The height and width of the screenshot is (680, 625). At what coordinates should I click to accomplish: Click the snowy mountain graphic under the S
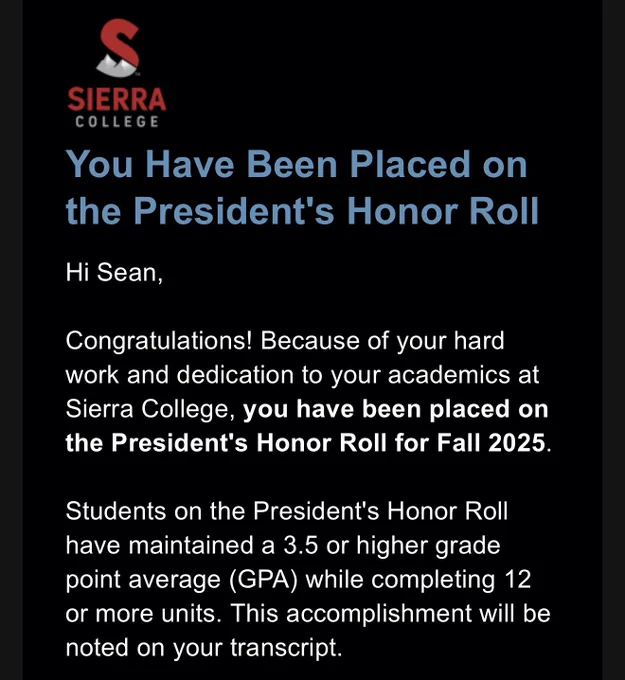pos(116,67)
